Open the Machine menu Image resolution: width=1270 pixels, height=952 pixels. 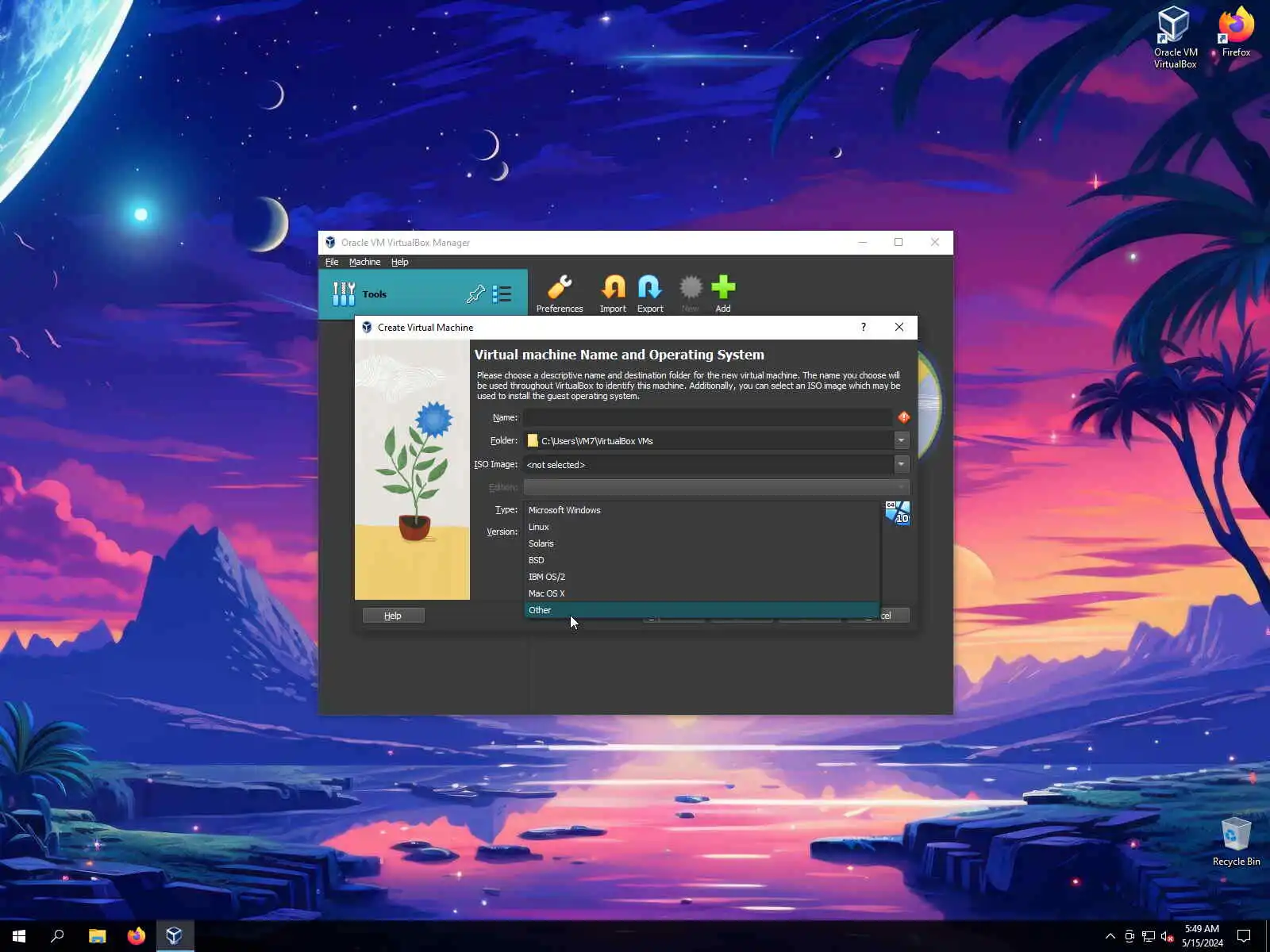point(364,262)
